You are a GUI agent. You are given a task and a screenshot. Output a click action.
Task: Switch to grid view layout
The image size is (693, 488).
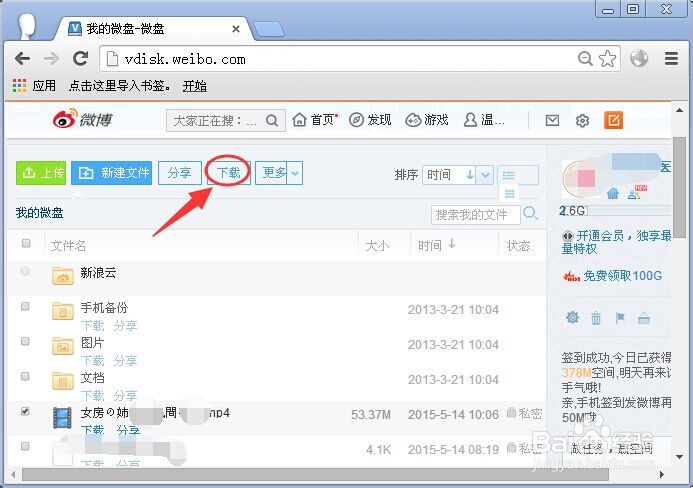(509, 194)
